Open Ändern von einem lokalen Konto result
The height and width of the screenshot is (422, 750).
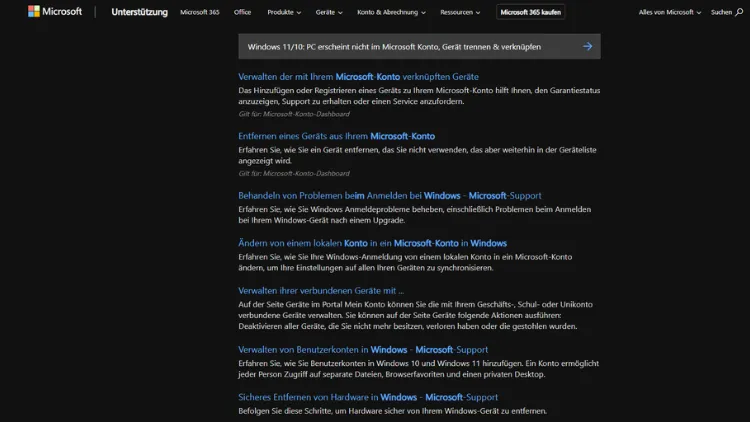pos(372,243)
